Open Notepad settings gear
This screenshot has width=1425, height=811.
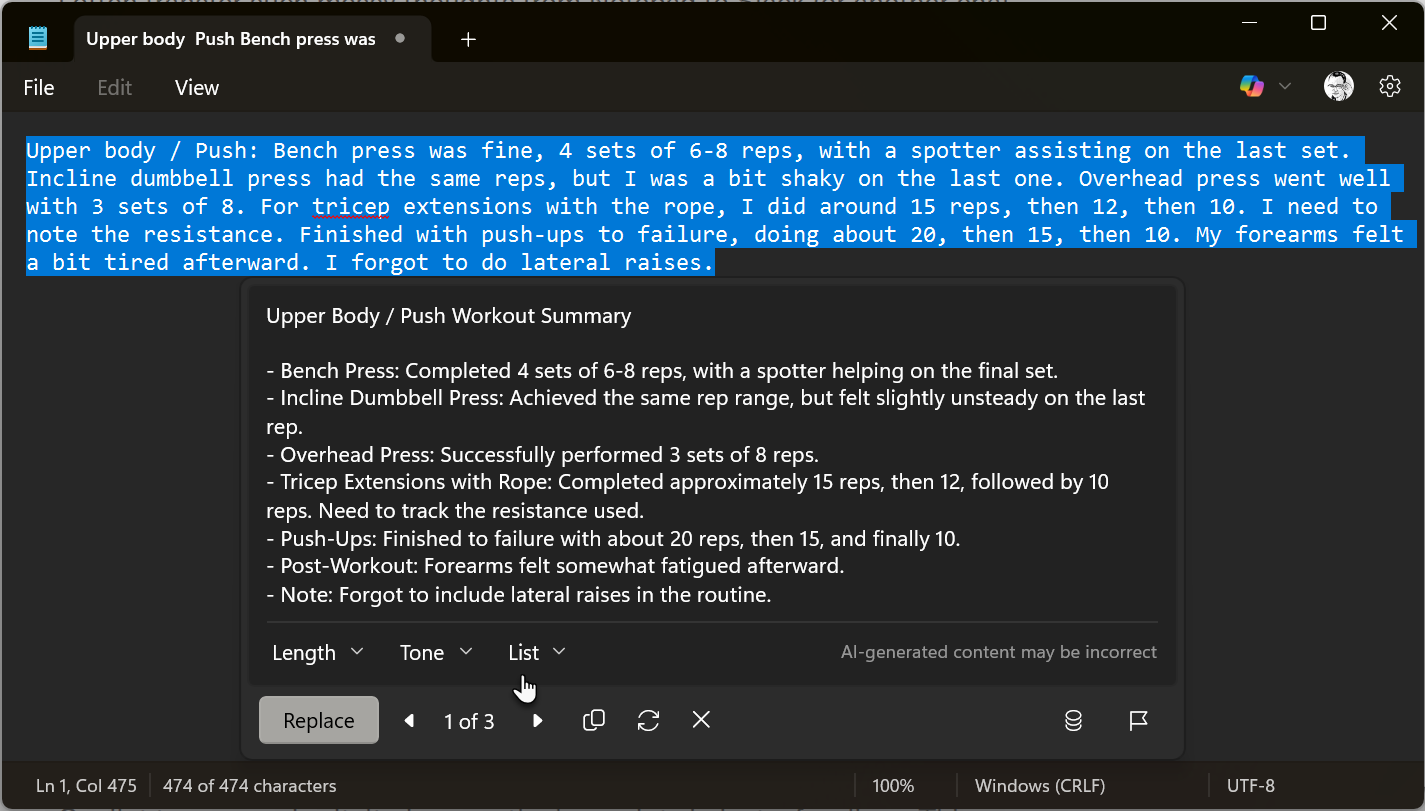point(1389,87)
